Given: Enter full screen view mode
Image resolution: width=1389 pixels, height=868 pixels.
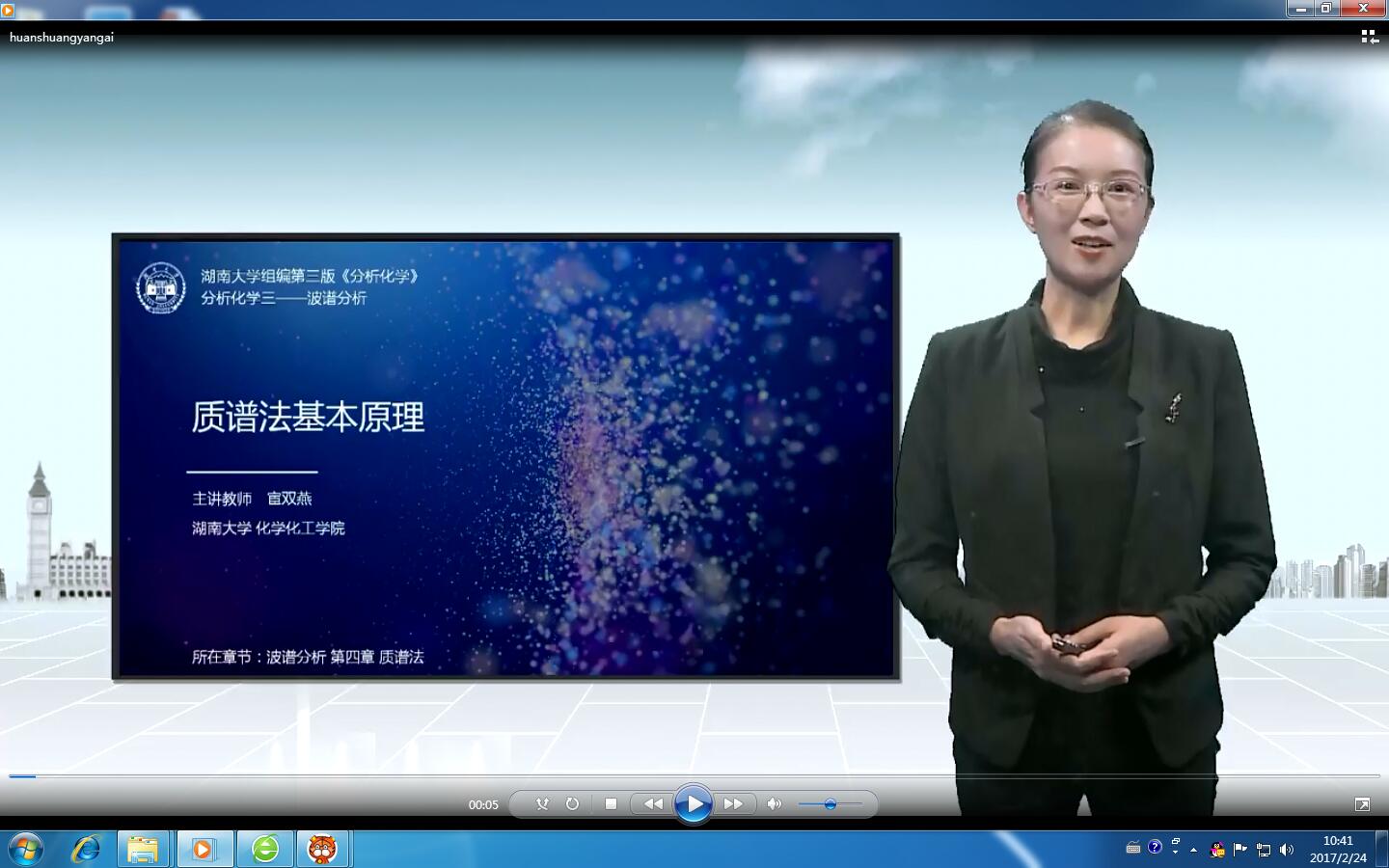Looking at the screenshot, I should click(x=1362, y=803).
